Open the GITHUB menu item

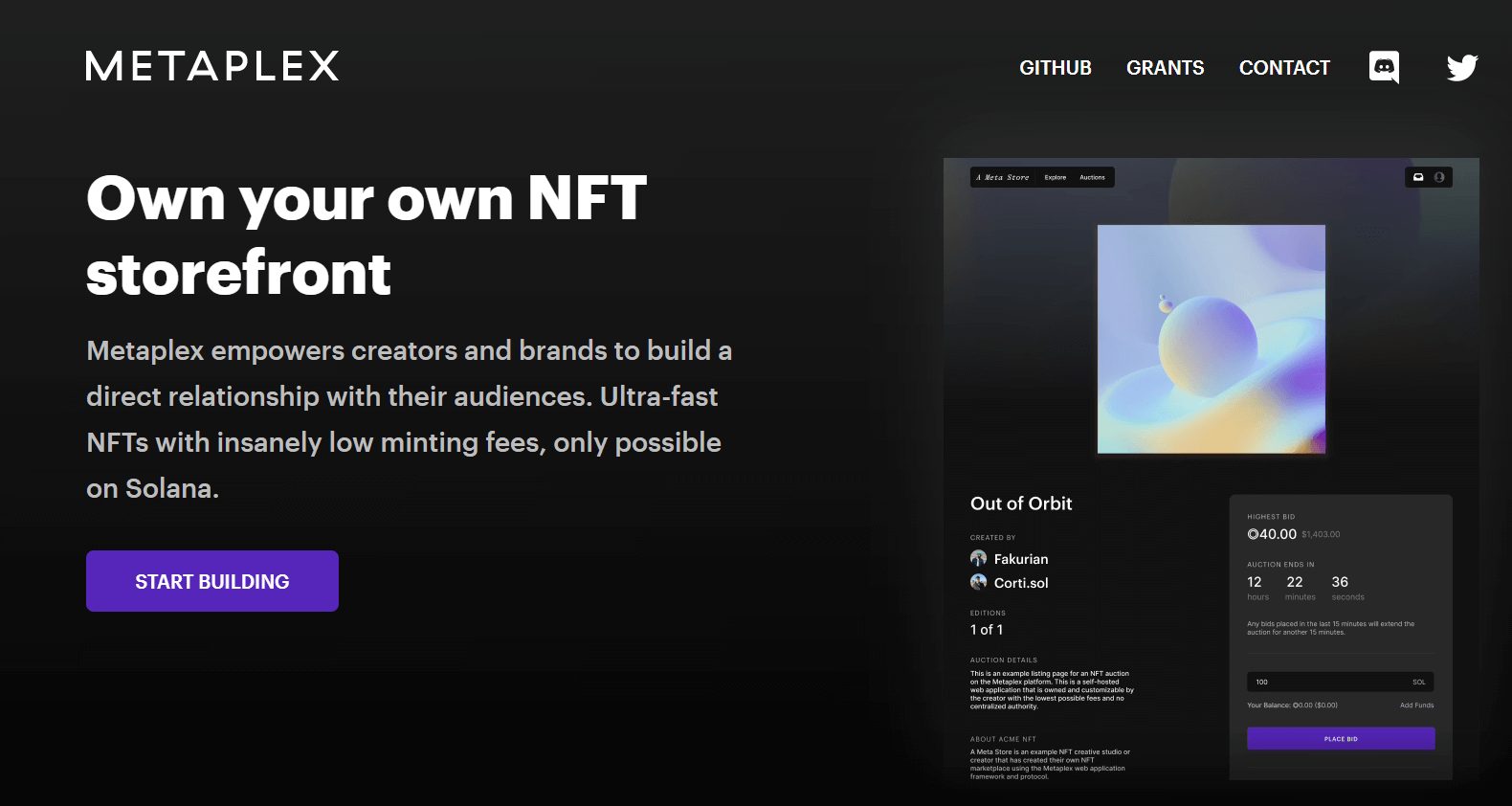tap(1055, 68)
